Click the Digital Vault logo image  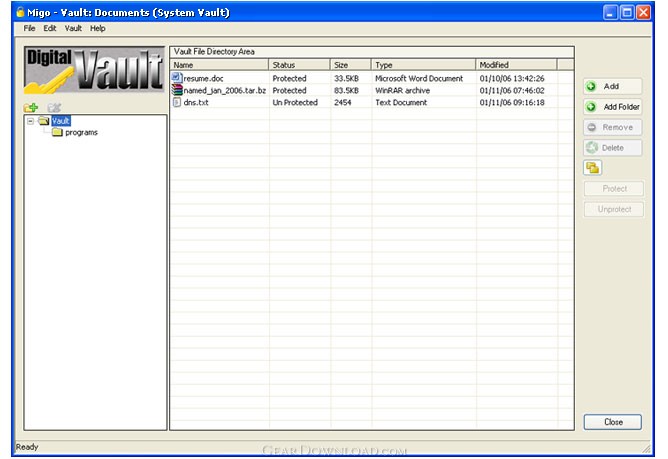click(x=94, y=70)
